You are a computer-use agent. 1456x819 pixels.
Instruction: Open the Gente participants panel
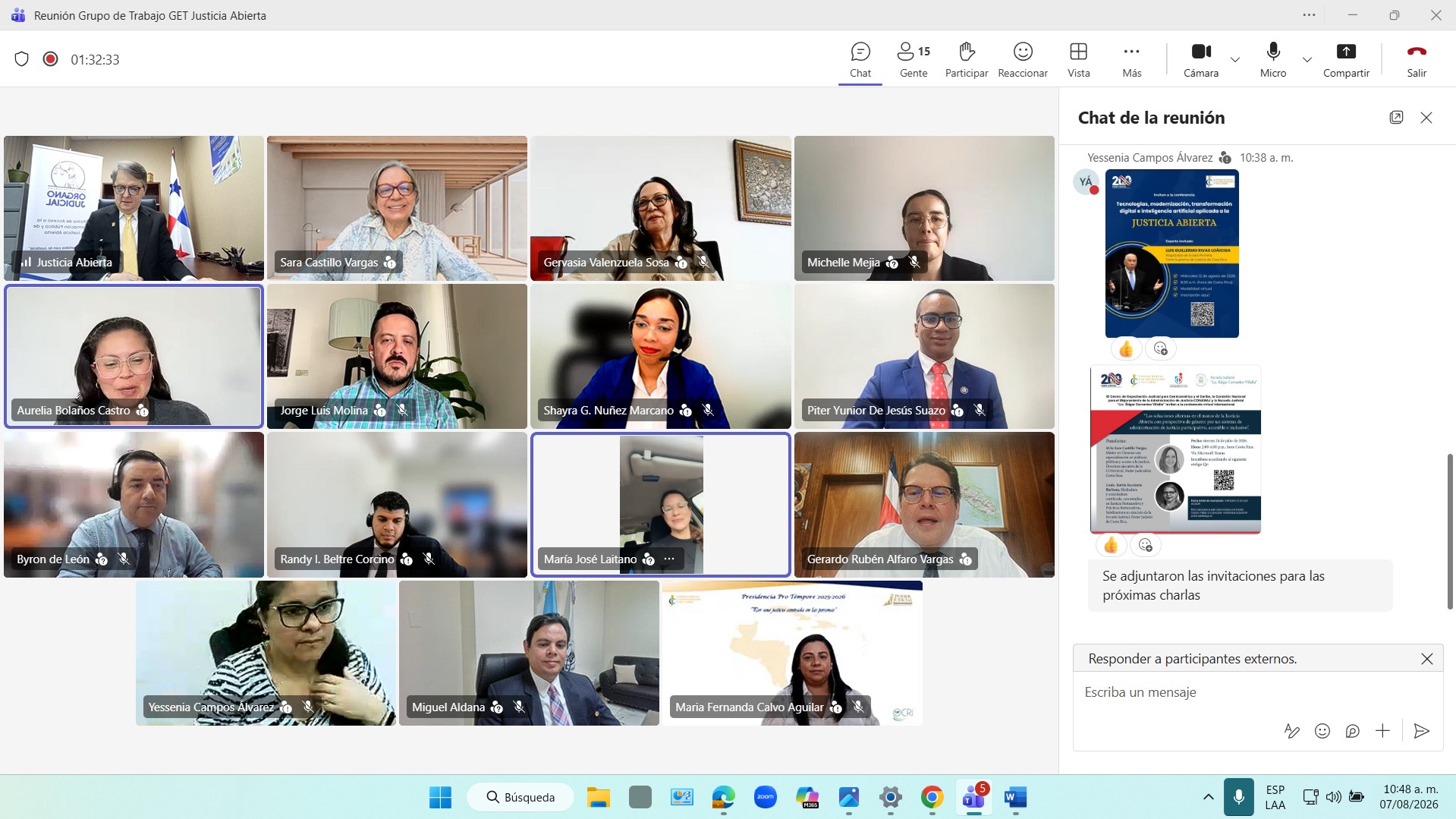click(914, 60)
